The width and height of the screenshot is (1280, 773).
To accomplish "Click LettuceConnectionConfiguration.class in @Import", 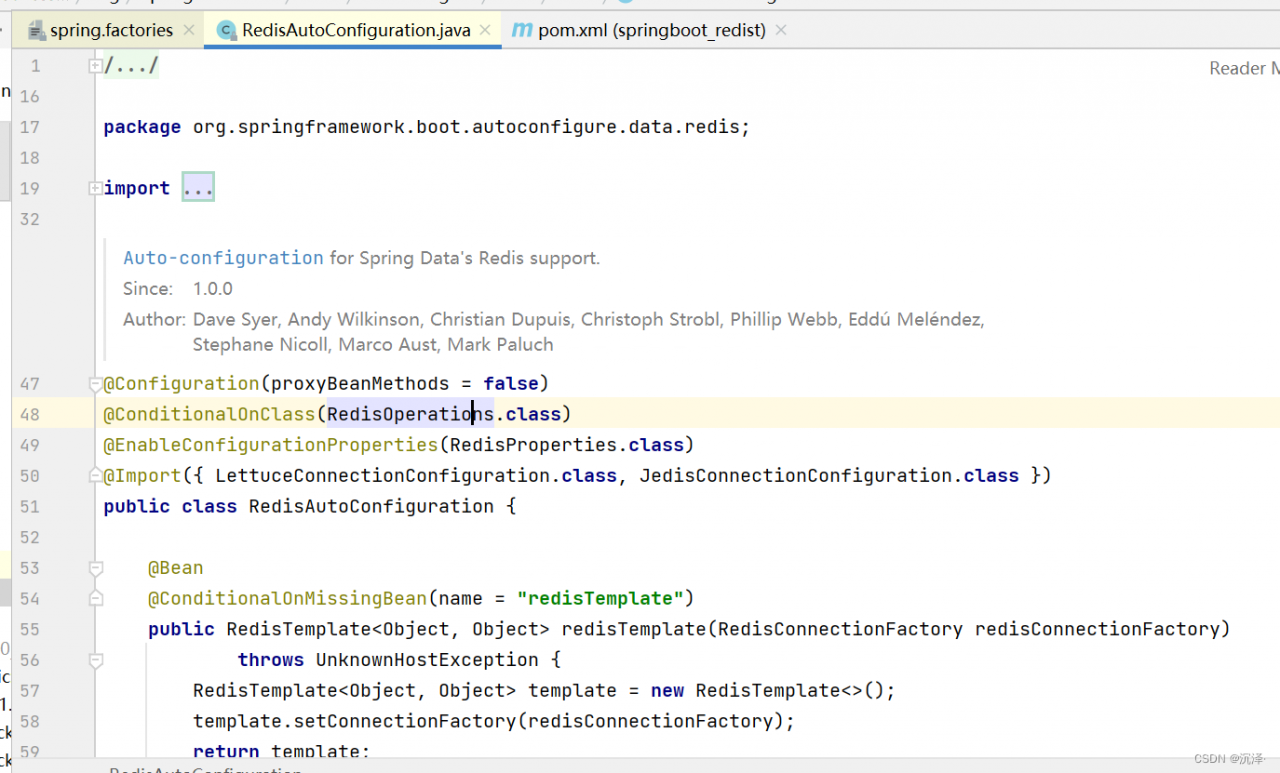I will click(416, 476).
